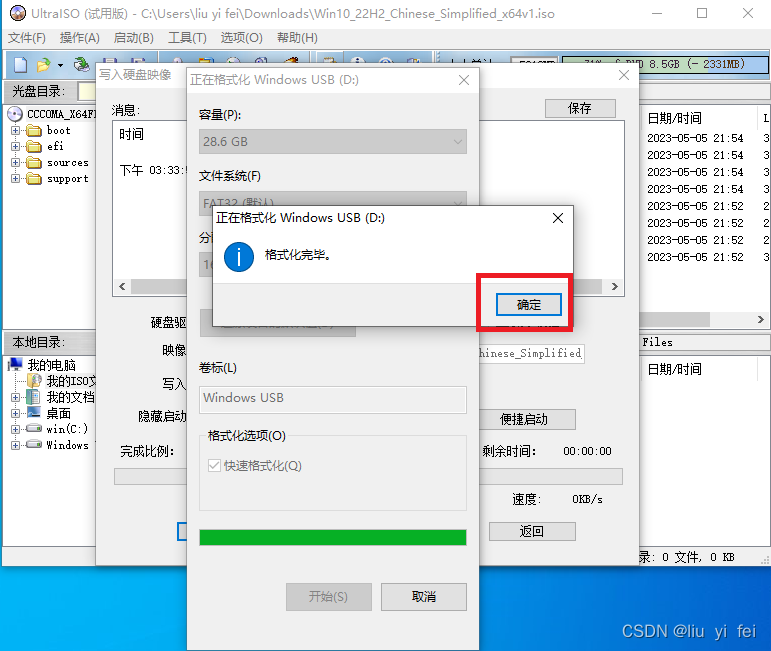Click the 取消 button in format dialog
Viewport: 771px width, 651px height.
(x=424, y=597)
